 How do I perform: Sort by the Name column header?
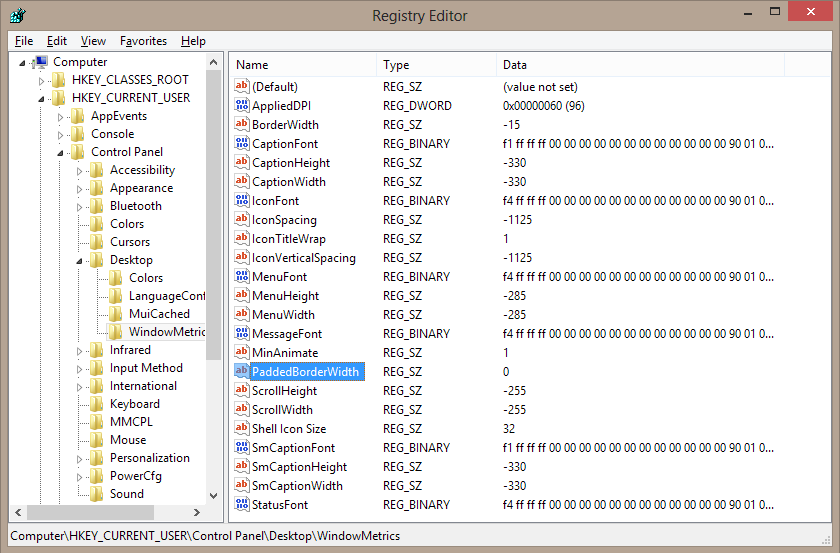point(303,65)
